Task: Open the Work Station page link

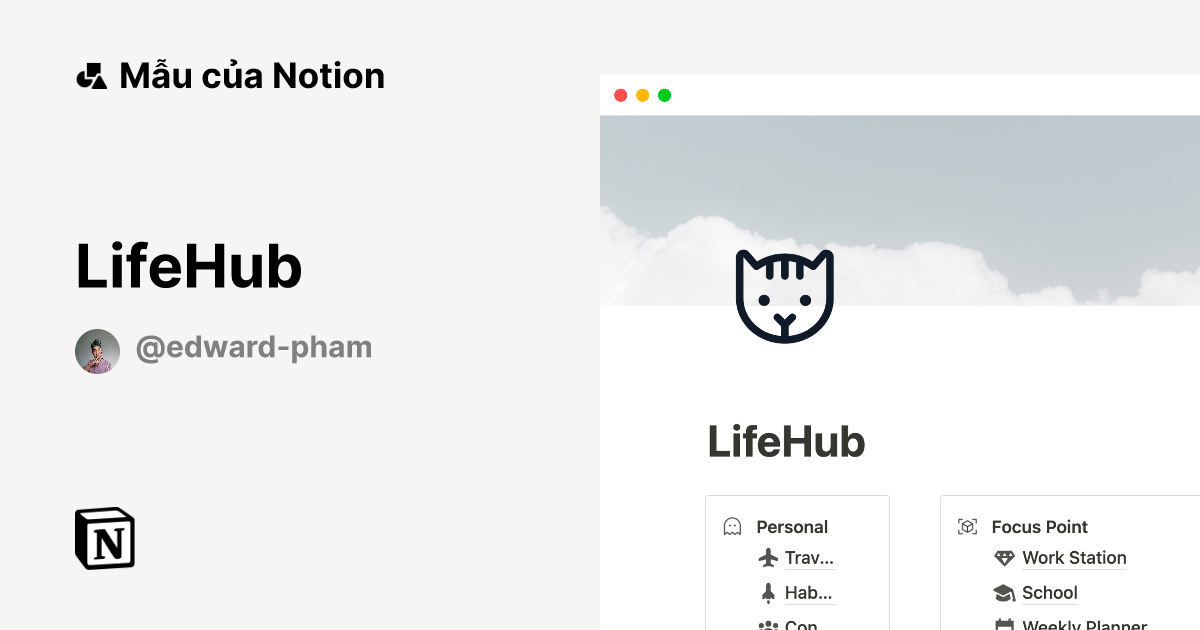Action: (x=1074, y=557)
